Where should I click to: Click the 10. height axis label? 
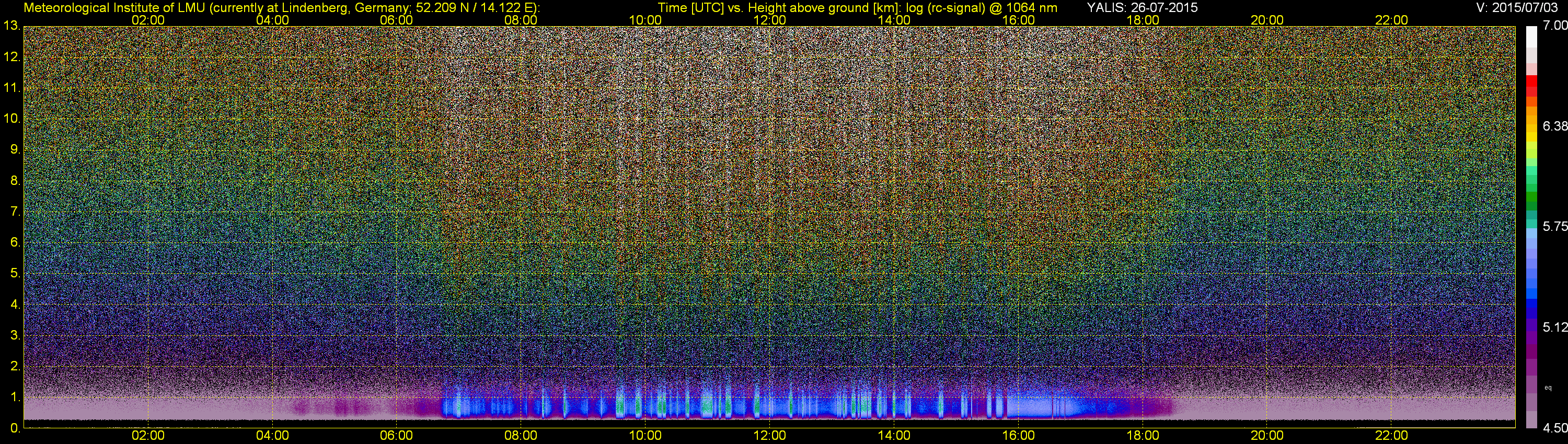click(11, 119)
